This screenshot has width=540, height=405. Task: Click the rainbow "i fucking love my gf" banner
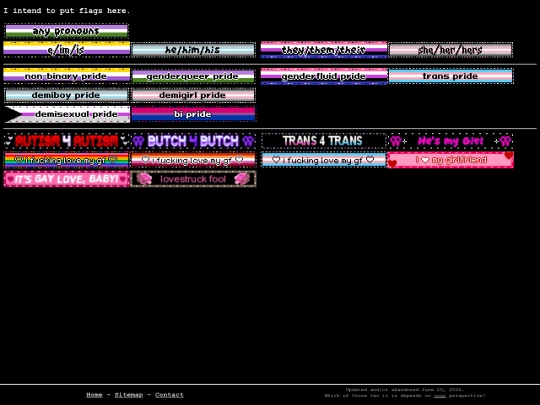(x=66, y=160)
